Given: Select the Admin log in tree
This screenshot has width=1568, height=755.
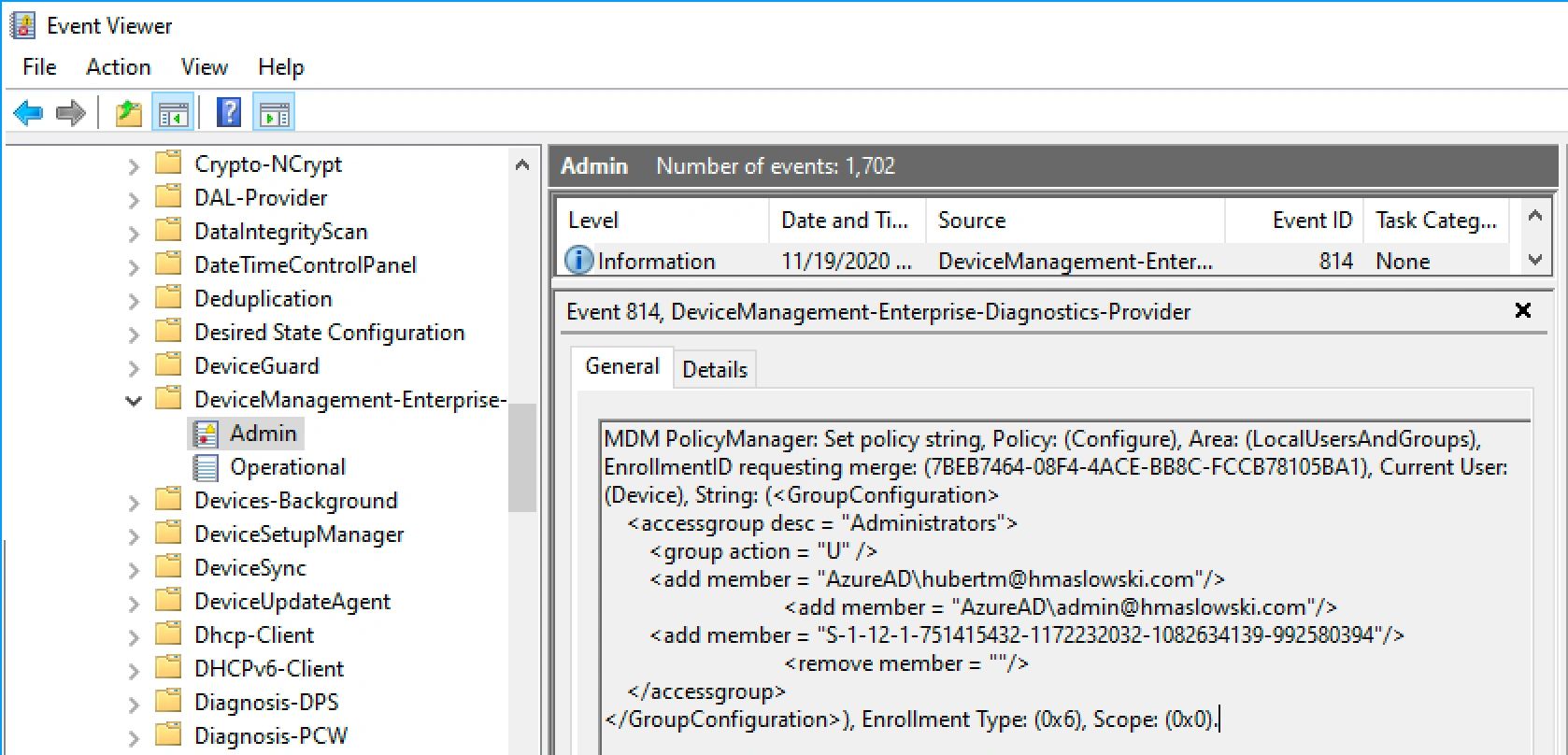Looking at the screenshot, I should (x=263, y=434).
